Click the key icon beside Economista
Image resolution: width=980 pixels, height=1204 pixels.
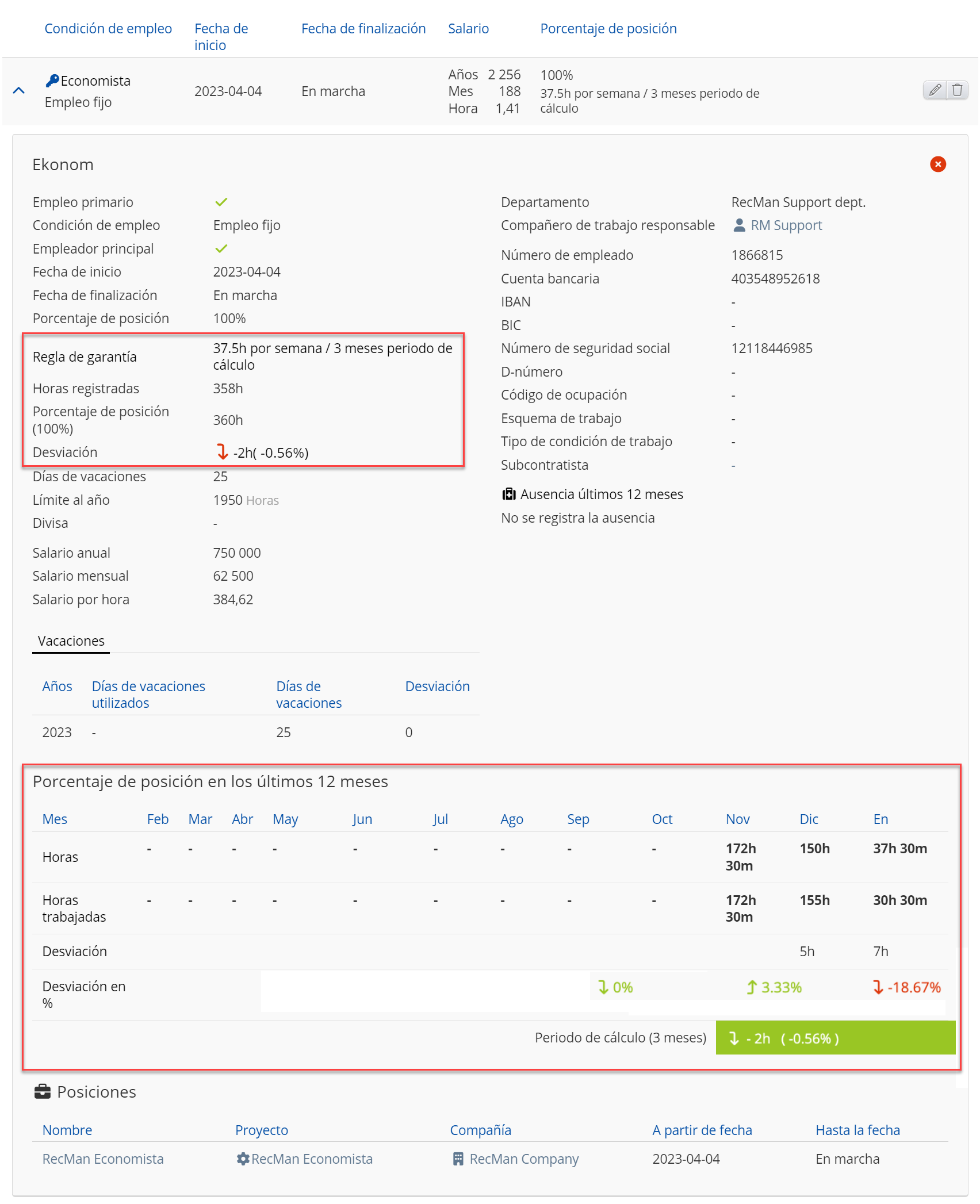(52, 81)
